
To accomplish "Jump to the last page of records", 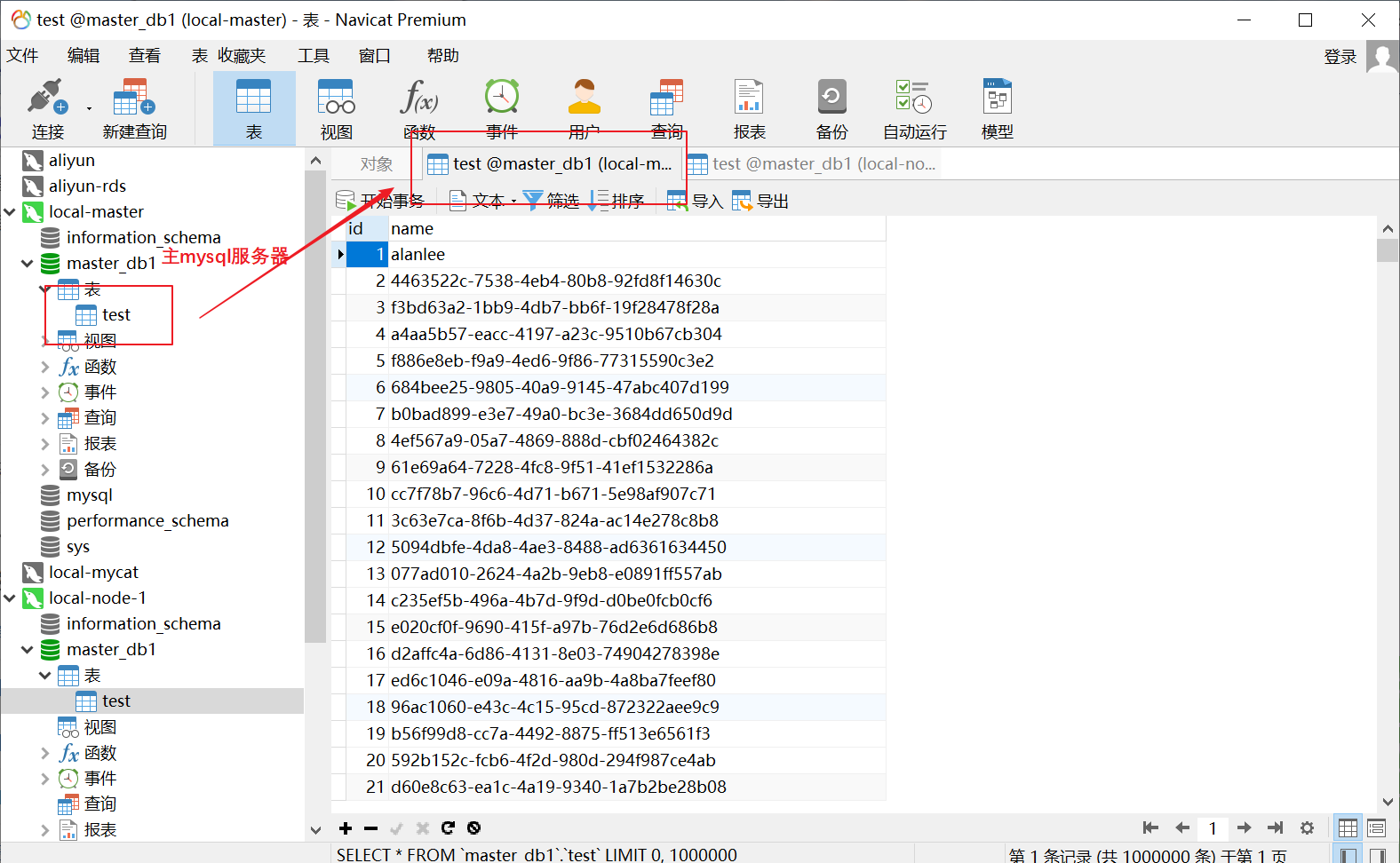I will pos(1276,828).
